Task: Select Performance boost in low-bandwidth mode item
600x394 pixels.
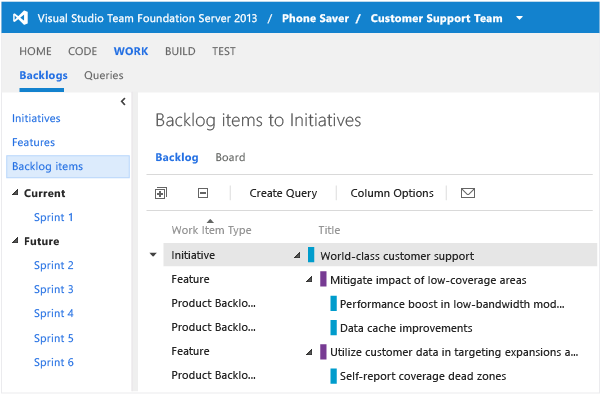Action: (452, 304)
